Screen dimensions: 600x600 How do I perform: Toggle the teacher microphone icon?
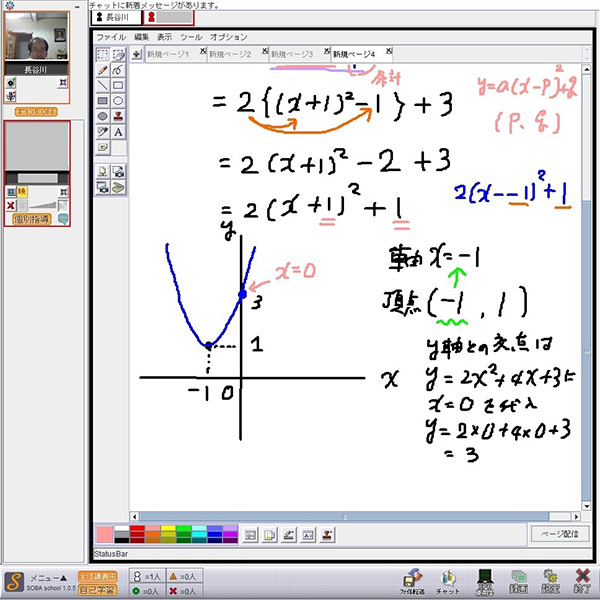click(11, 96)
